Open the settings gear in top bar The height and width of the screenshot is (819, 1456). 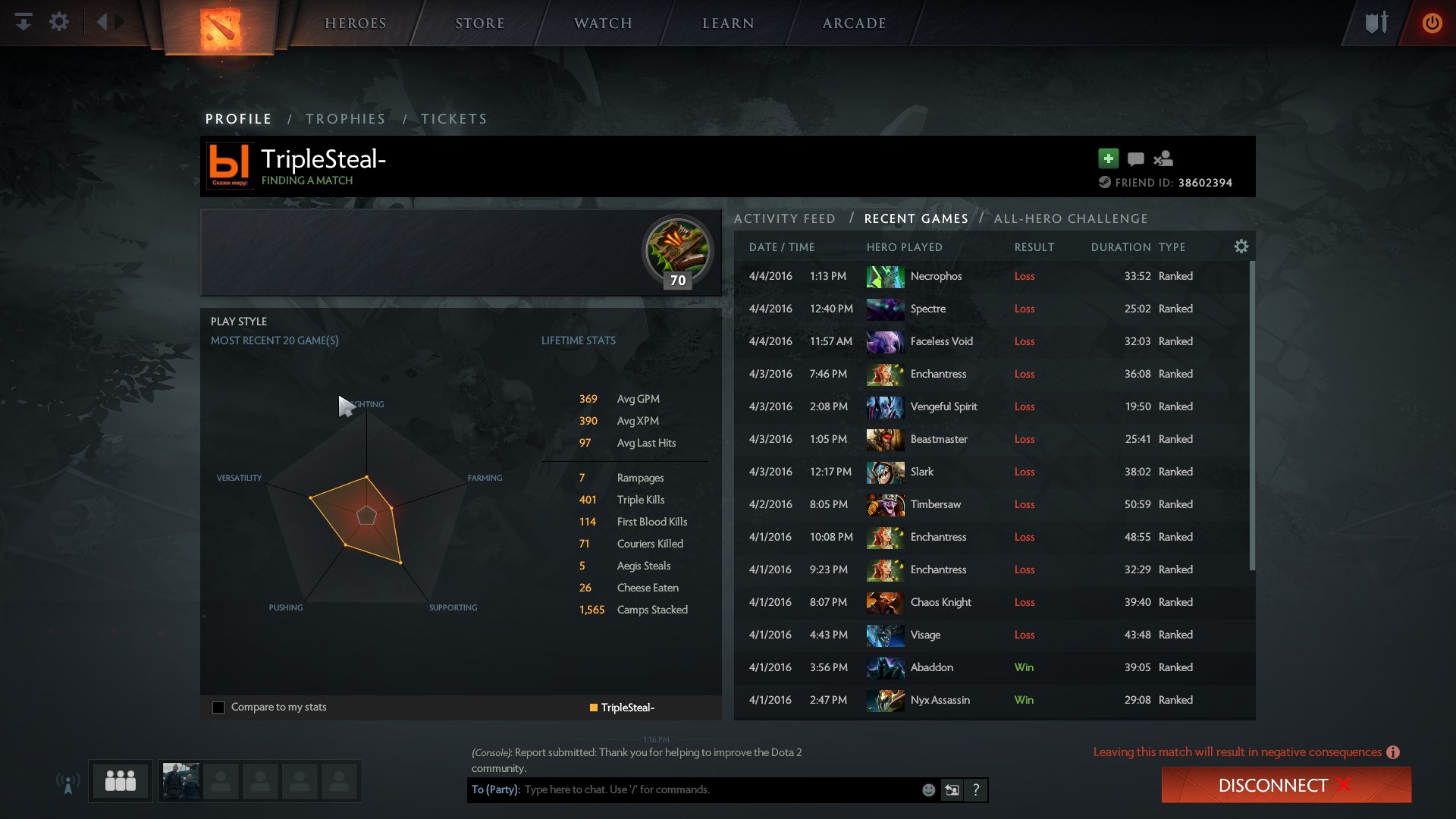coord(59,22)
